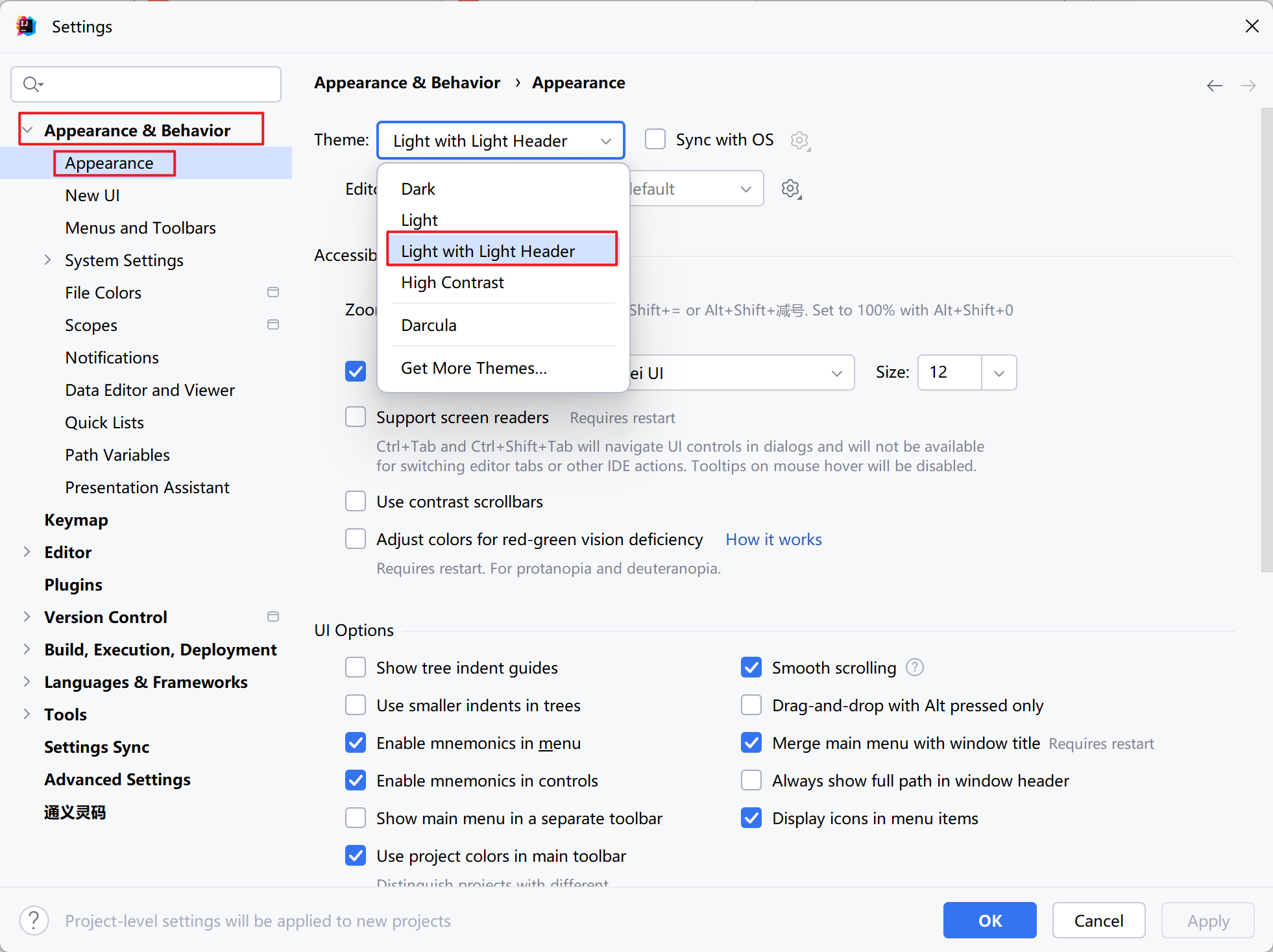Click the search magnifier icon
1273x952 pixels.
pyautogui.click(x=32, y=84)
